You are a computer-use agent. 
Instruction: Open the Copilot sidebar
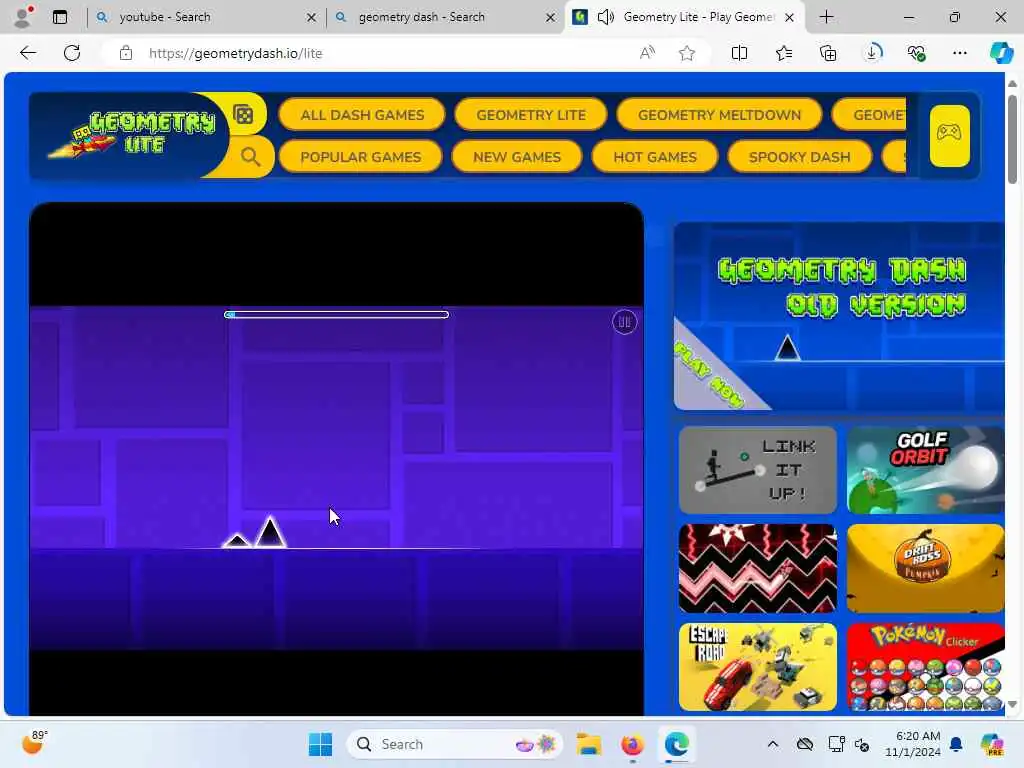(1001, 53)
